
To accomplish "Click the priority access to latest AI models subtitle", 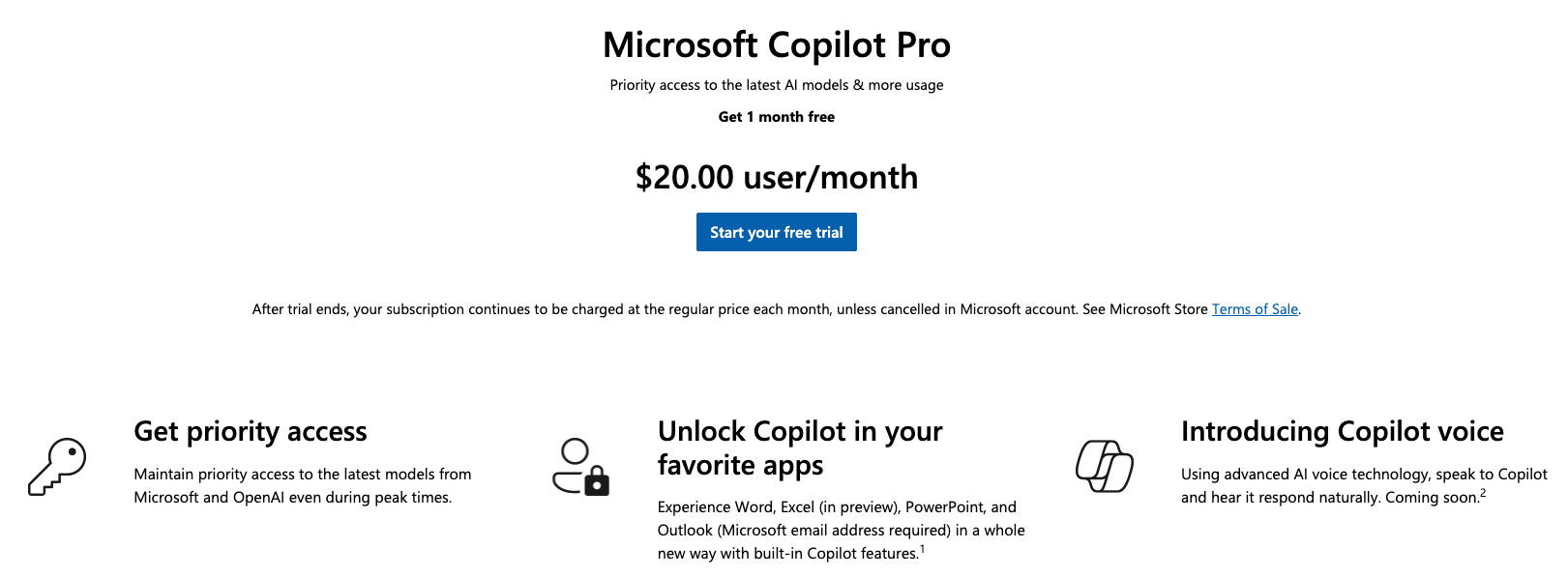I will pos(775,85).
